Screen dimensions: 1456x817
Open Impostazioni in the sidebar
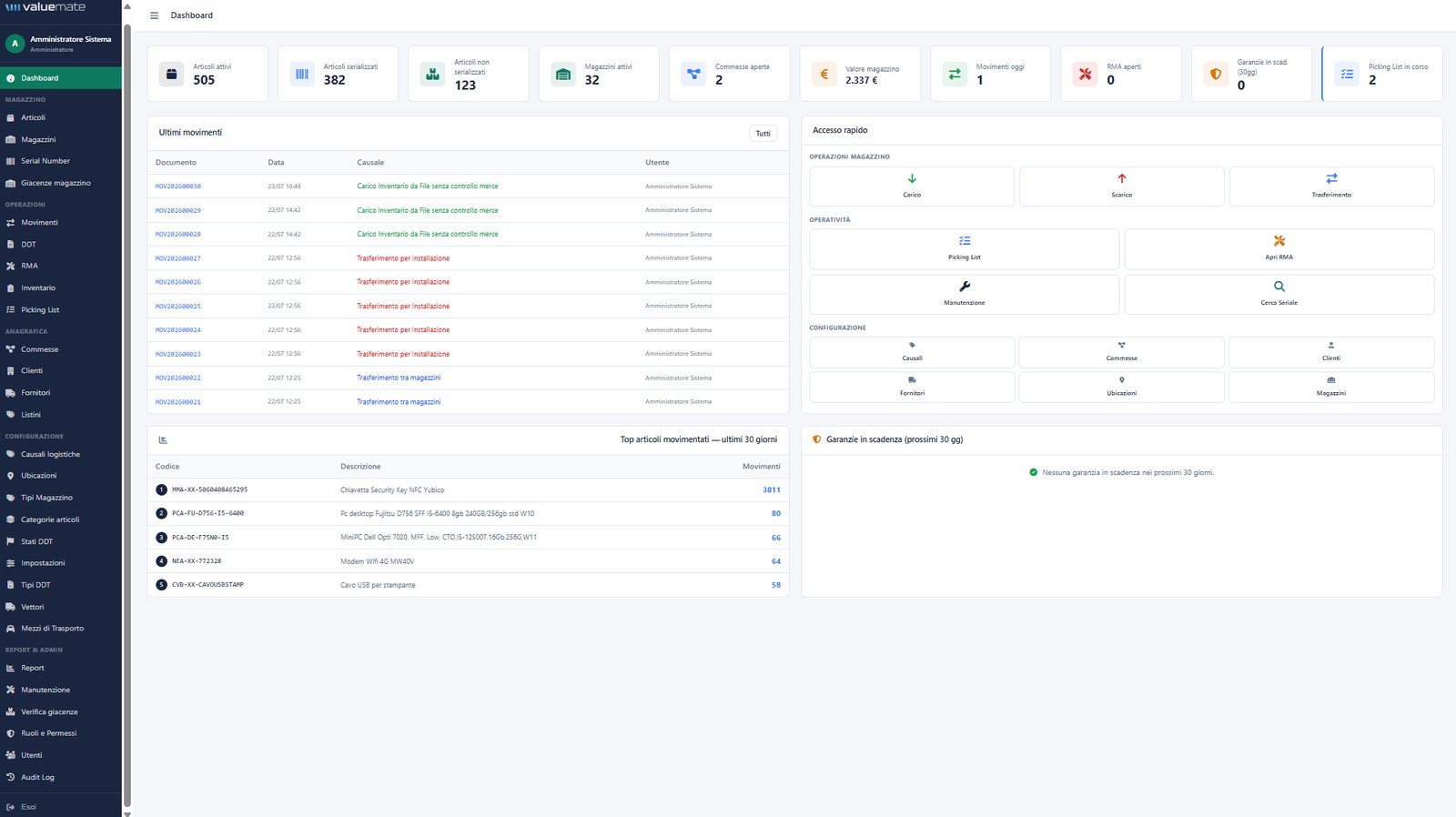click(x=60, y=563)
